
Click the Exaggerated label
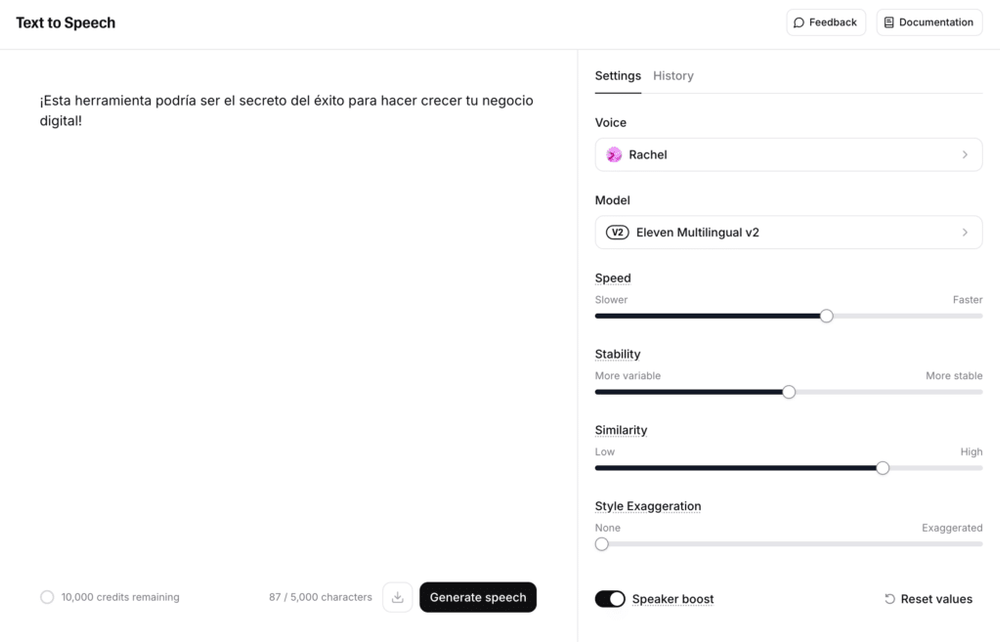click(x=952, y=528)
